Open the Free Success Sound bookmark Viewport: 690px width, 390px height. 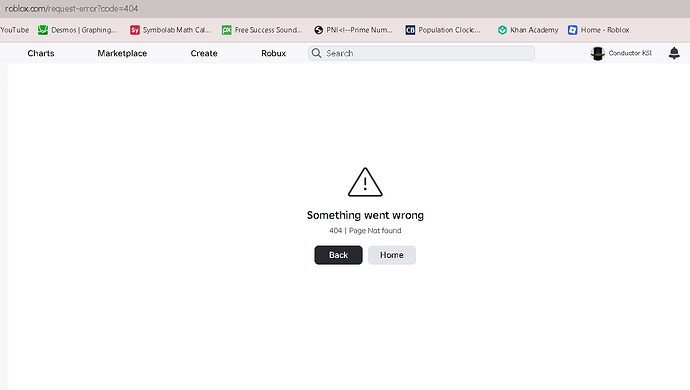pos(262,30)
